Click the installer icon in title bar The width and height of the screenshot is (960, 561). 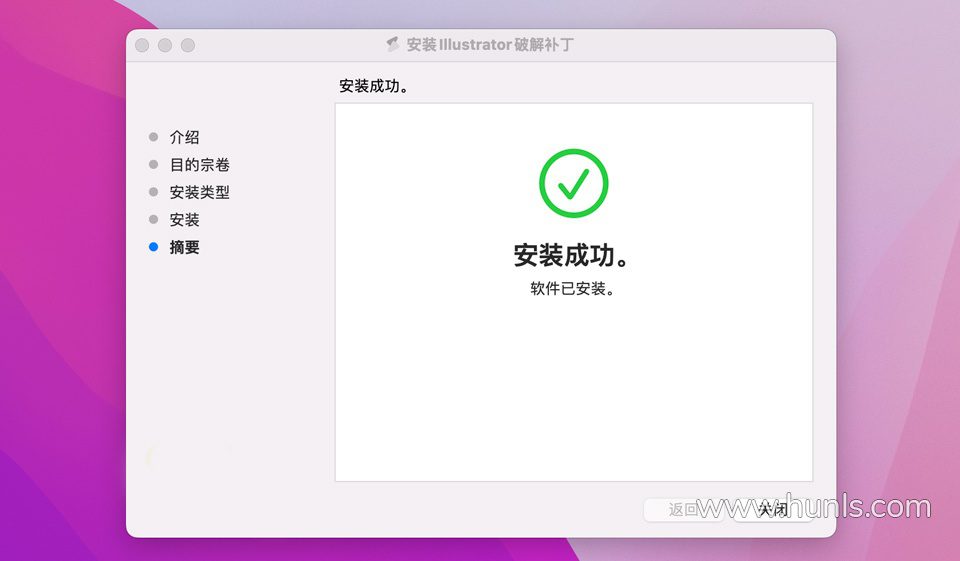392,44
